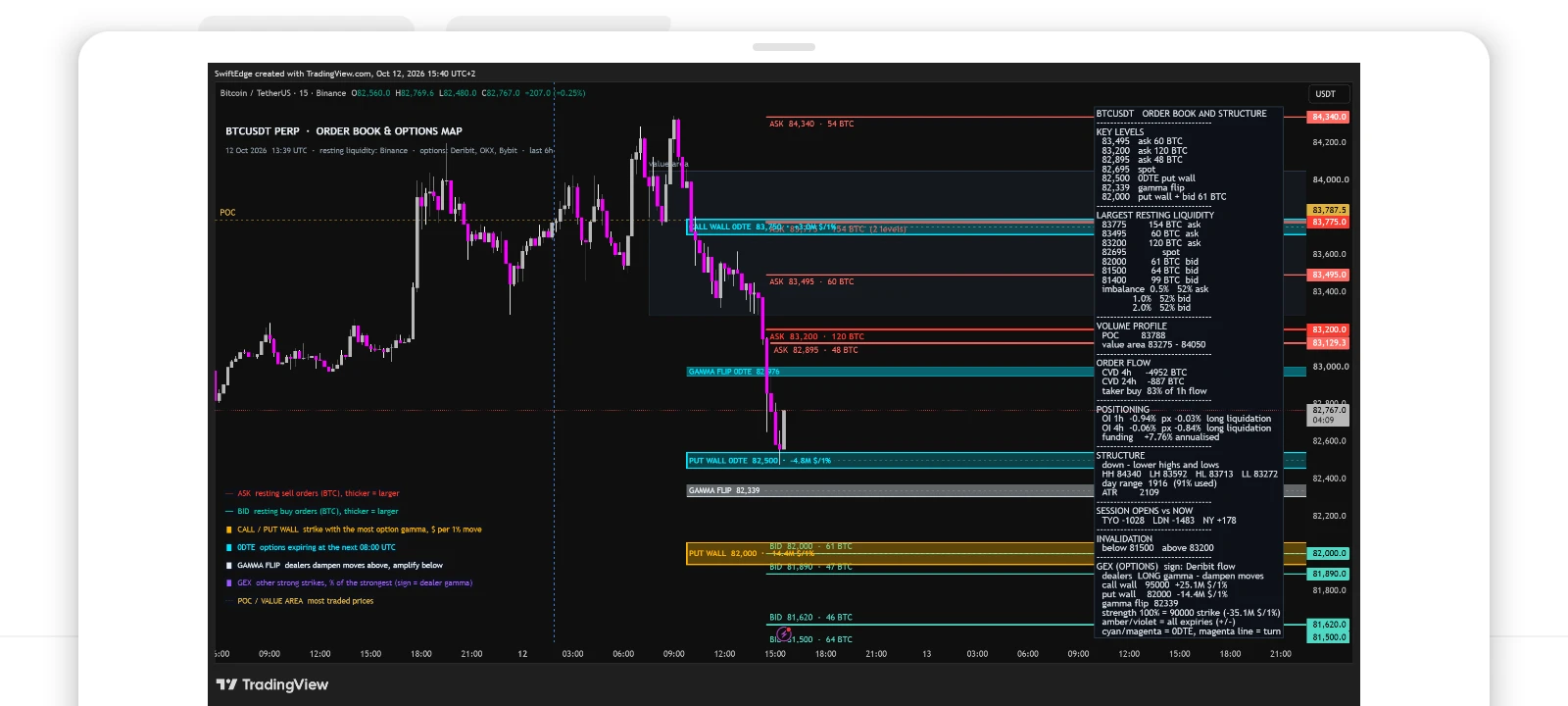The image size is (1568, 706).
Task: Select the gray GAMMA FLIP 82,339 label
Action: [x=724, y=490]
